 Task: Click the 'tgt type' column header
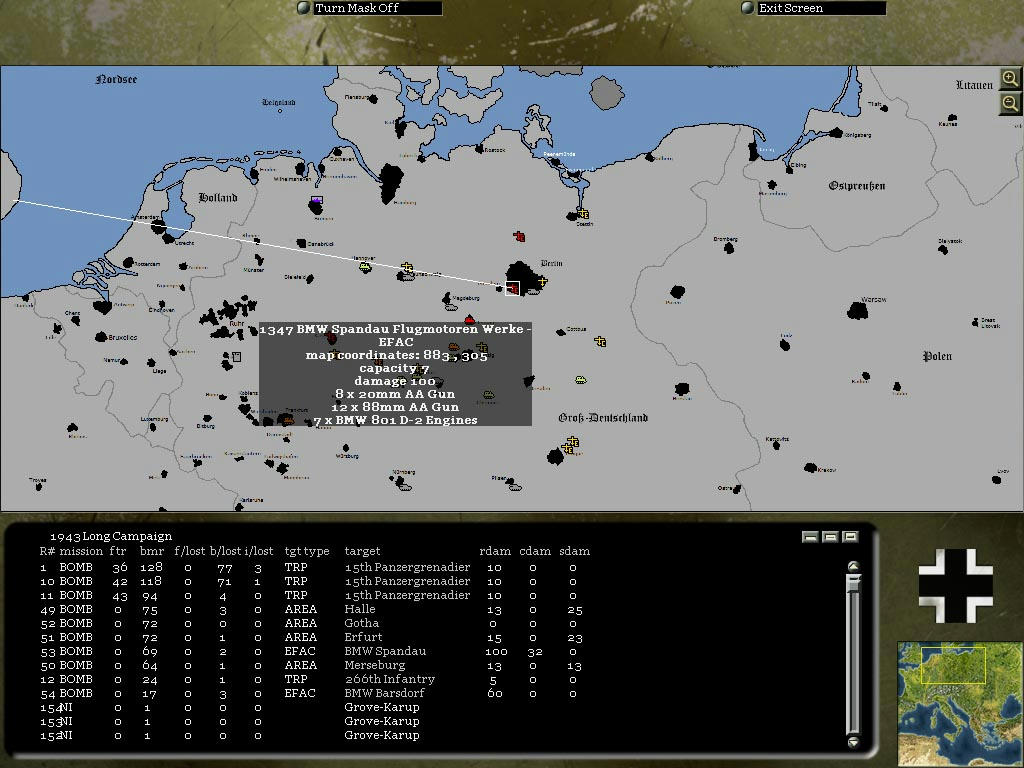[x=307, y=551]
